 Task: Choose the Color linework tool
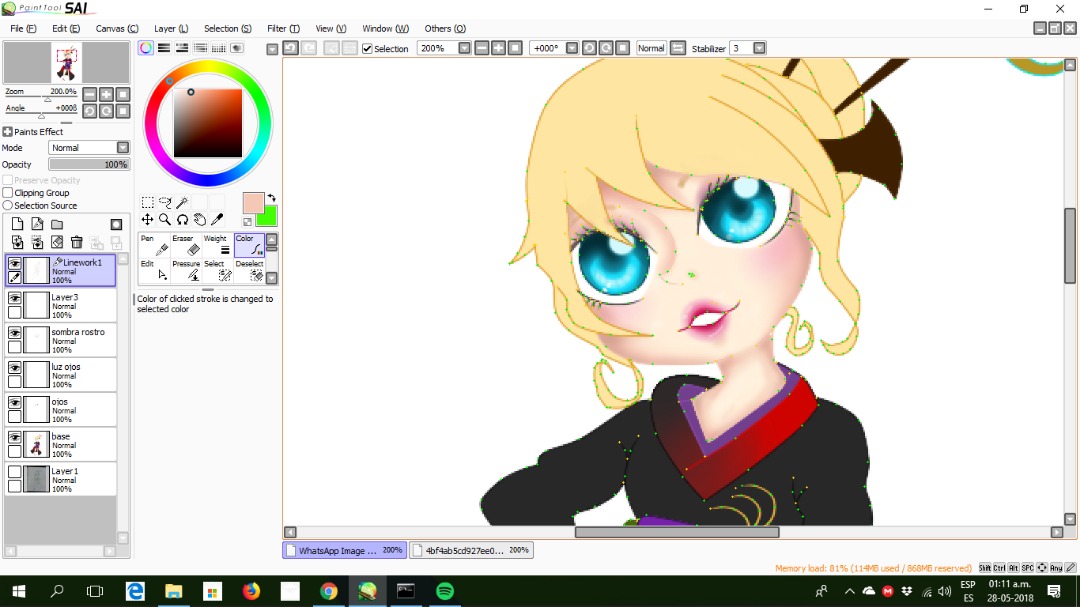click(249, 245)
